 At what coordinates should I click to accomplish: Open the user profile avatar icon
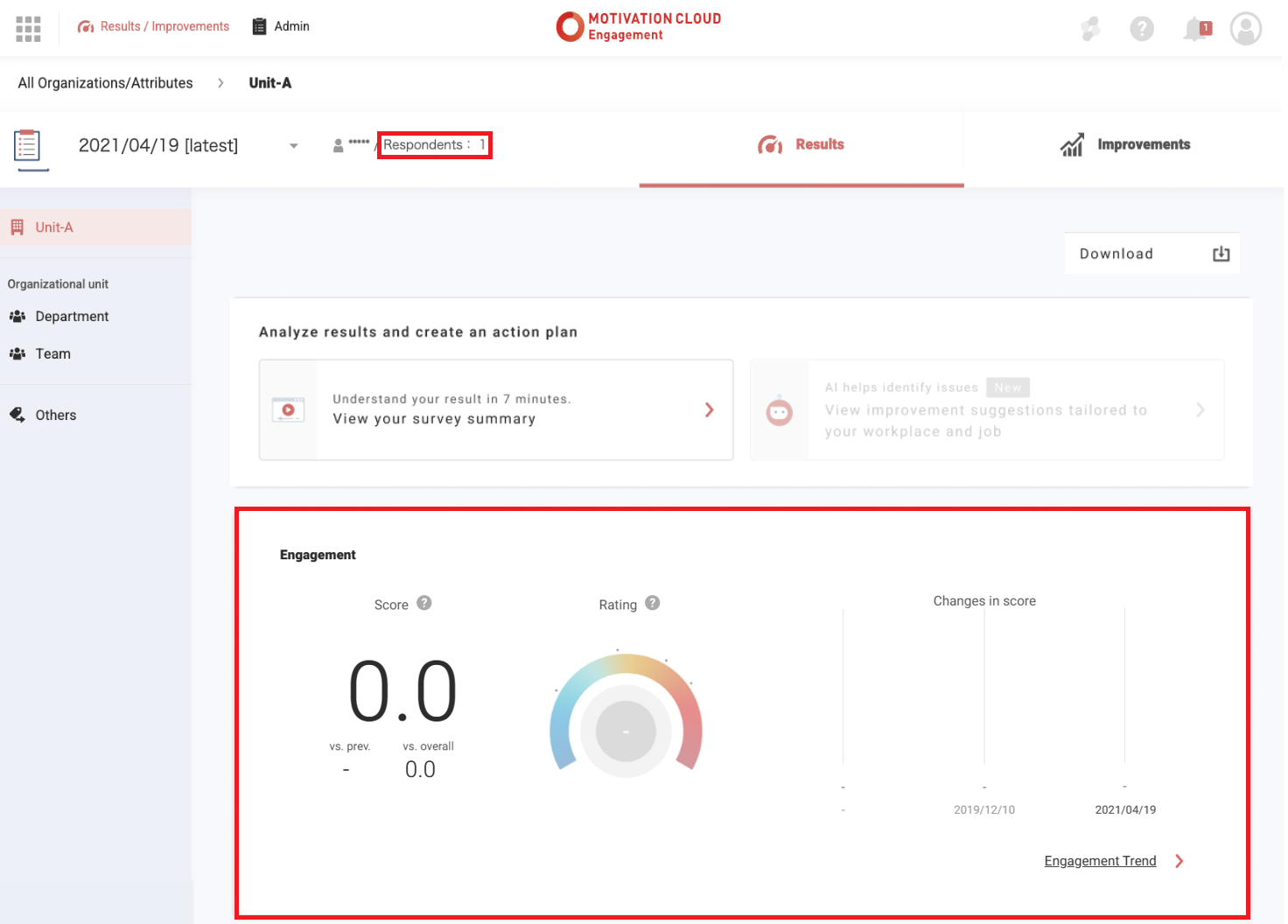tap(1245, 29)
